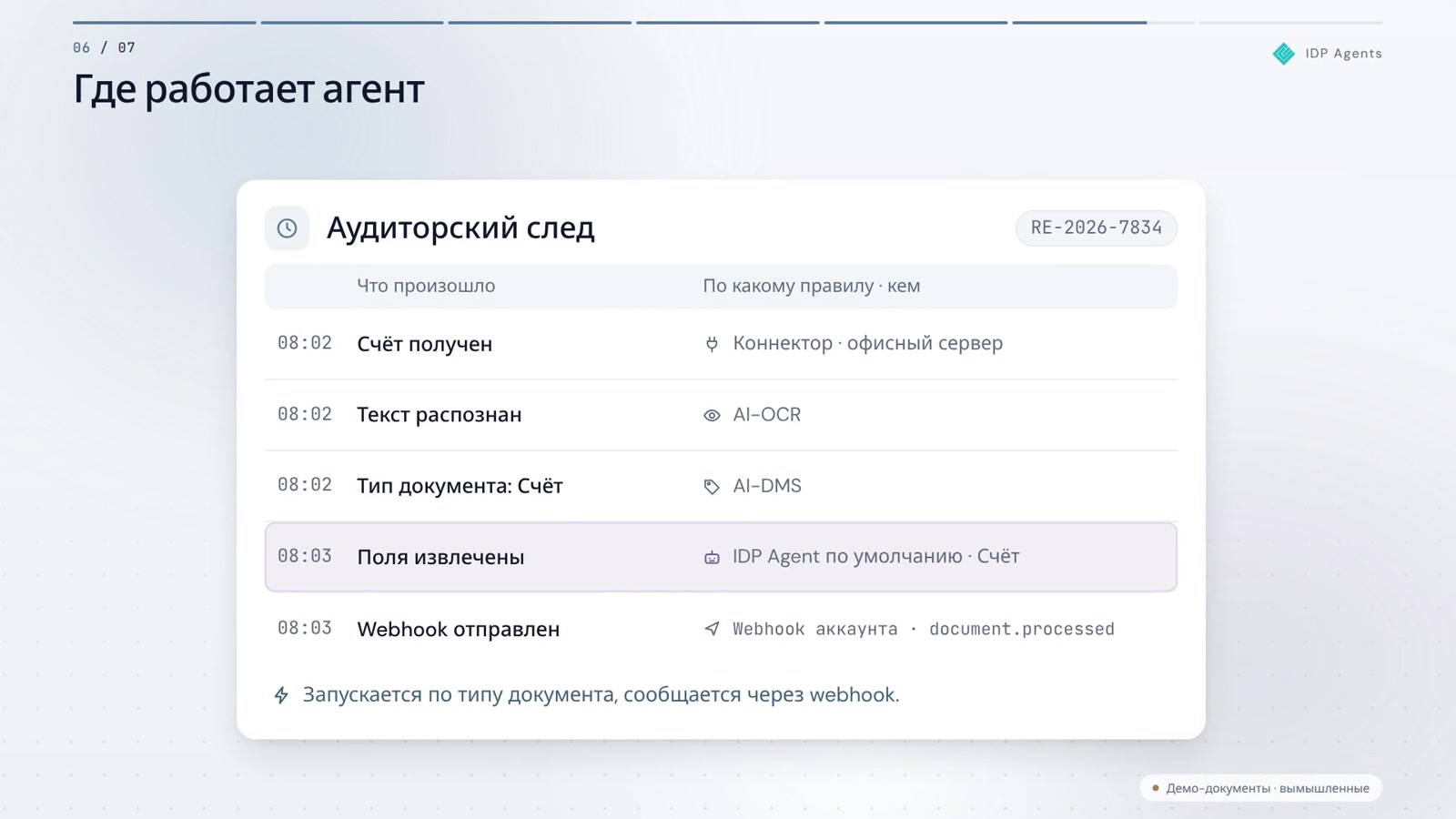Click the Коннектор · офисный сервер text
1456x819 pixels.
[x=868, y=343]
